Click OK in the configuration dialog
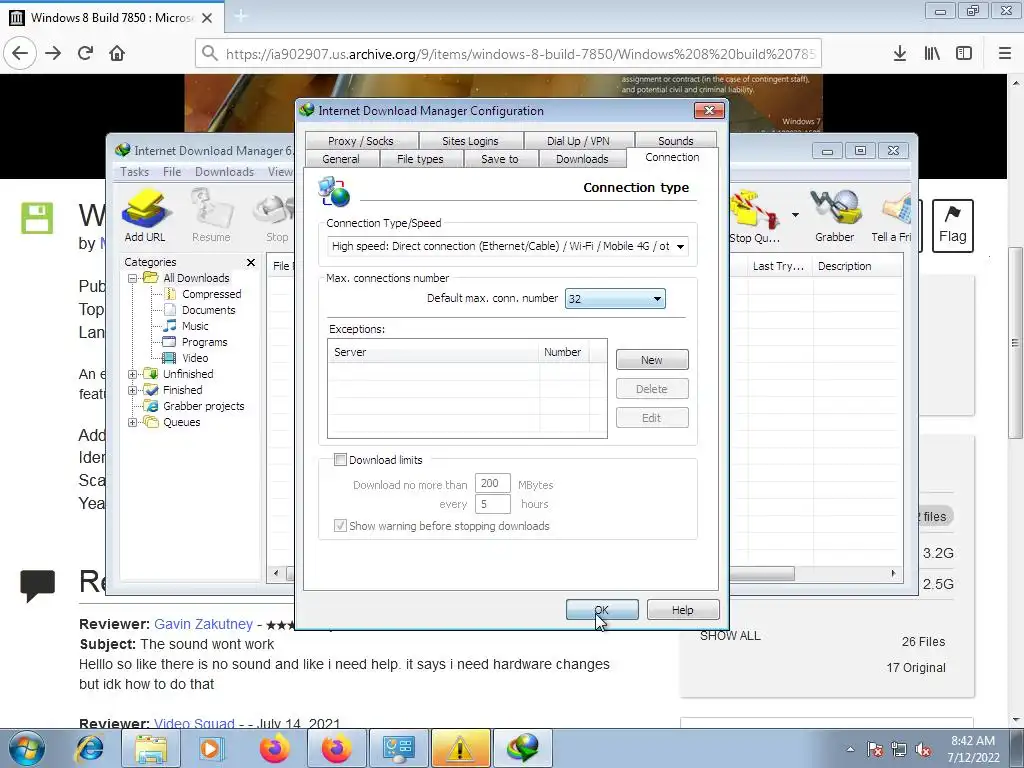 click(x=602, y=610)
